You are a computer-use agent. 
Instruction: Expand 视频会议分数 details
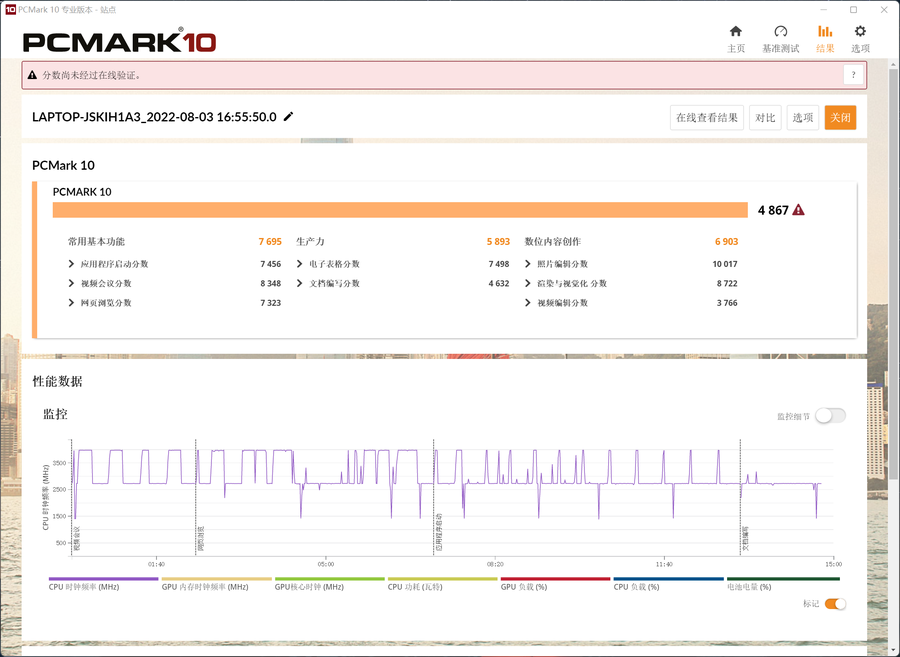coord(71,283)
